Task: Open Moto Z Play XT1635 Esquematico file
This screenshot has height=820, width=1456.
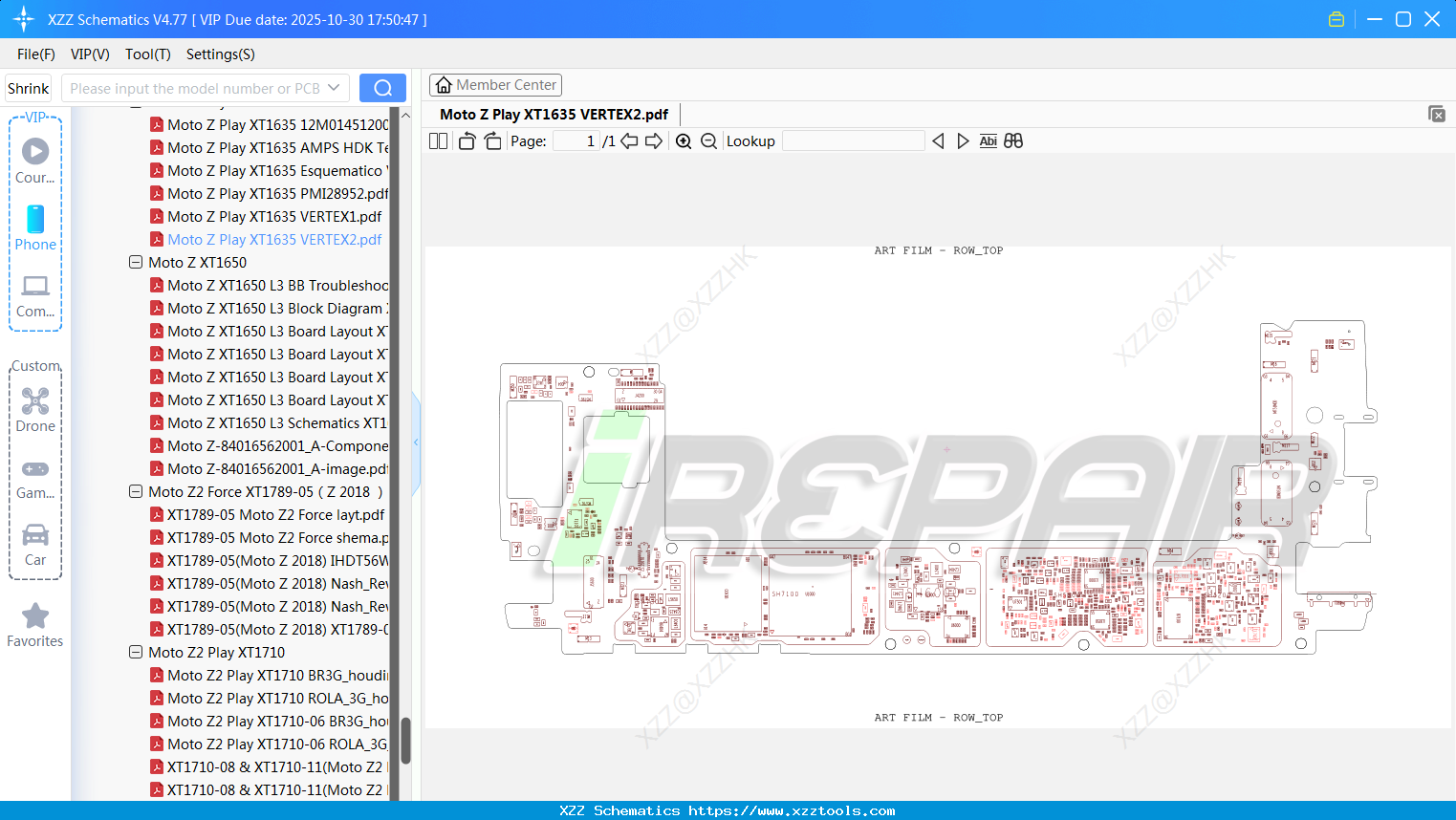Action: [x=278, y=171]
